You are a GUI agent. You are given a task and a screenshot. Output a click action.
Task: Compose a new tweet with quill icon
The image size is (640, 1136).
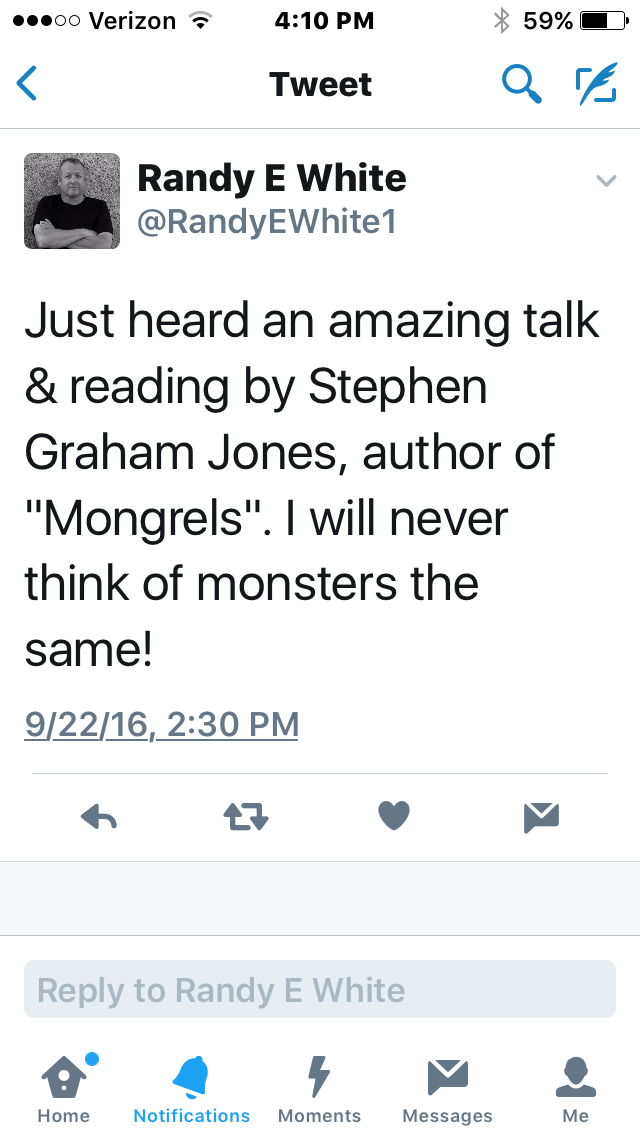596,84
